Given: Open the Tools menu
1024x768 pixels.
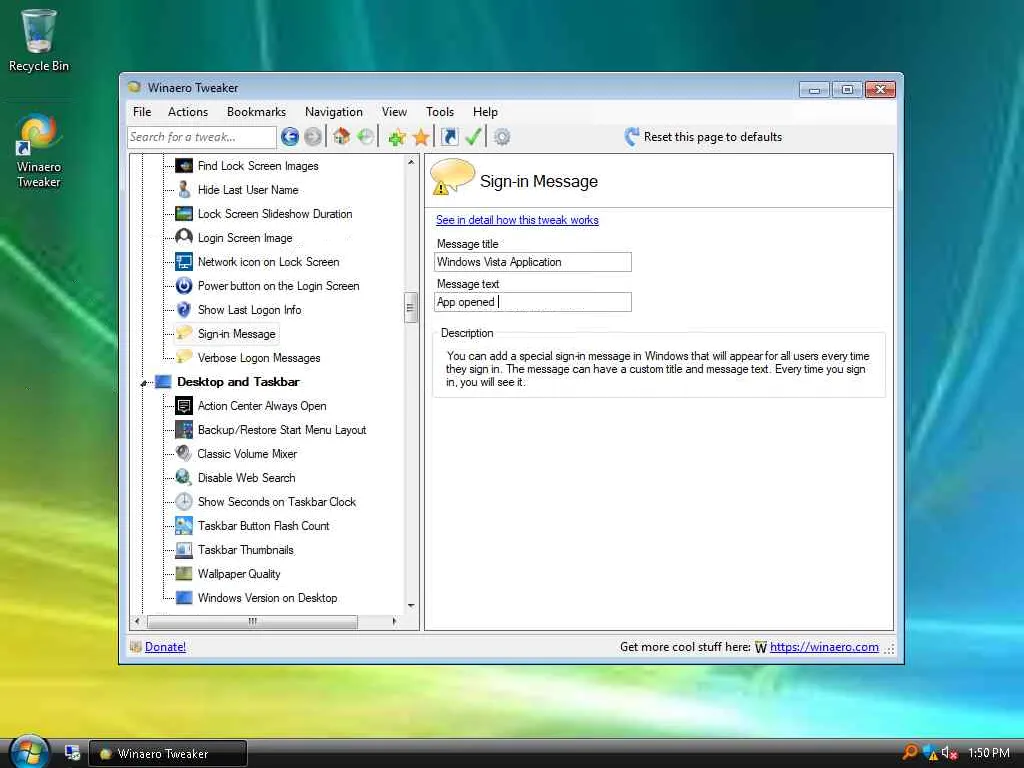Looking at the screenshot, I should (x=440, y=112).
